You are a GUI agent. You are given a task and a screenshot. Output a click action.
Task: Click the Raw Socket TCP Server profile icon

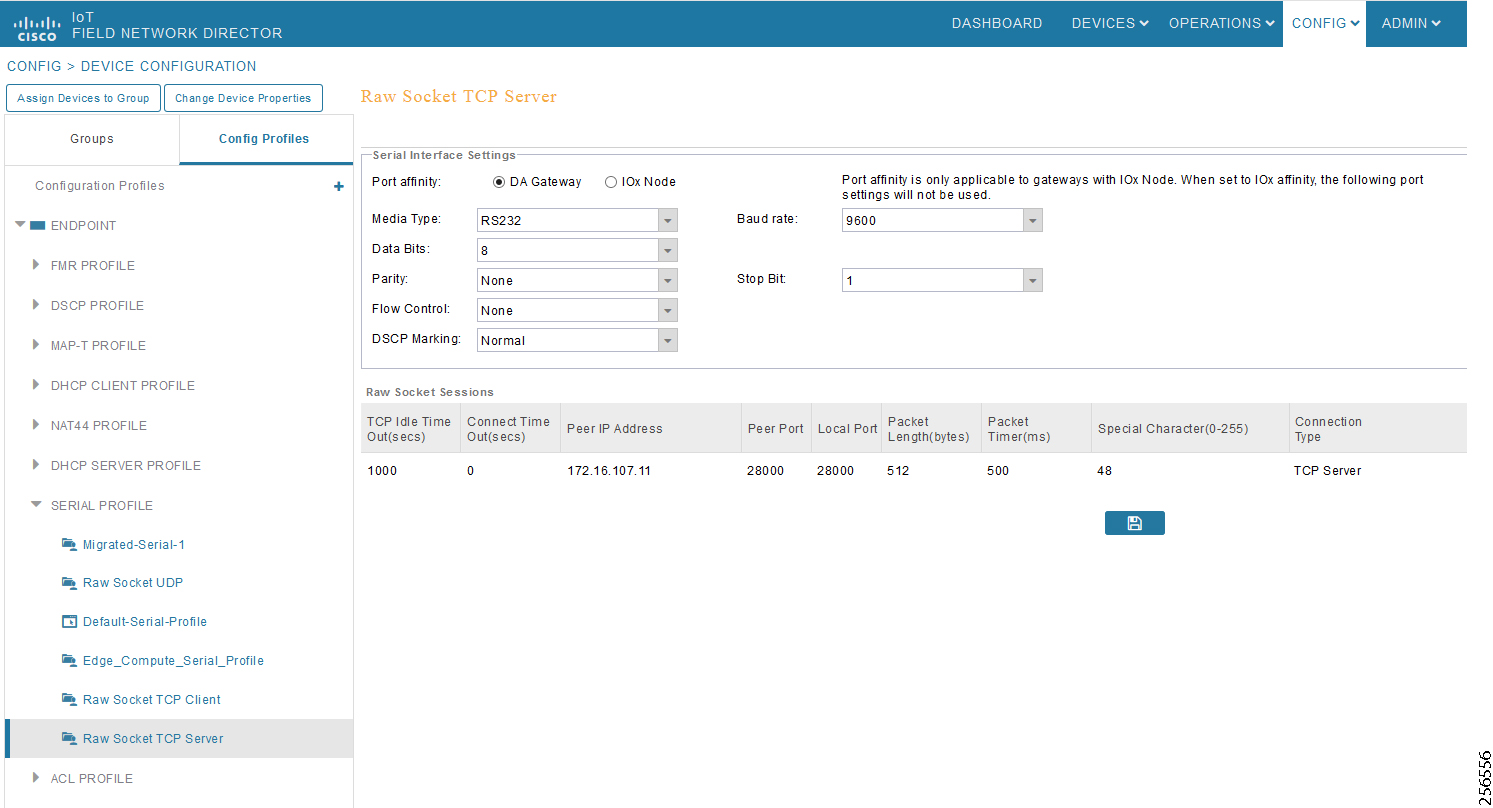point(69,738)
